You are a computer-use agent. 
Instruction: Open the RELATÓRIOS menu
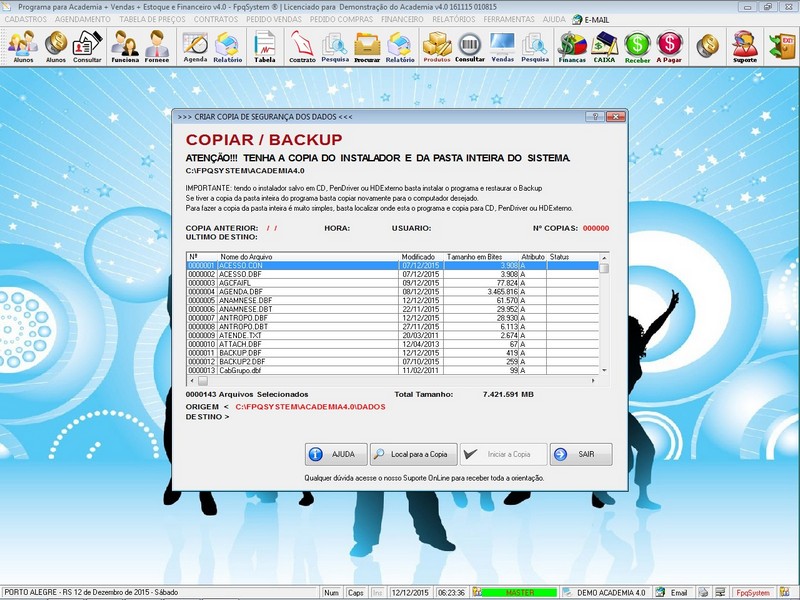(454, 19)
